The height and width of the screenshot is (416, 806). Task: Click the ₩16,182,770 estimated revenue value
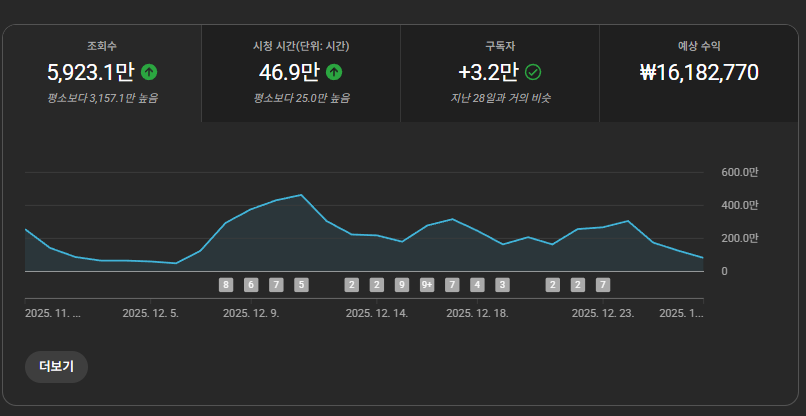coord(699,73)
